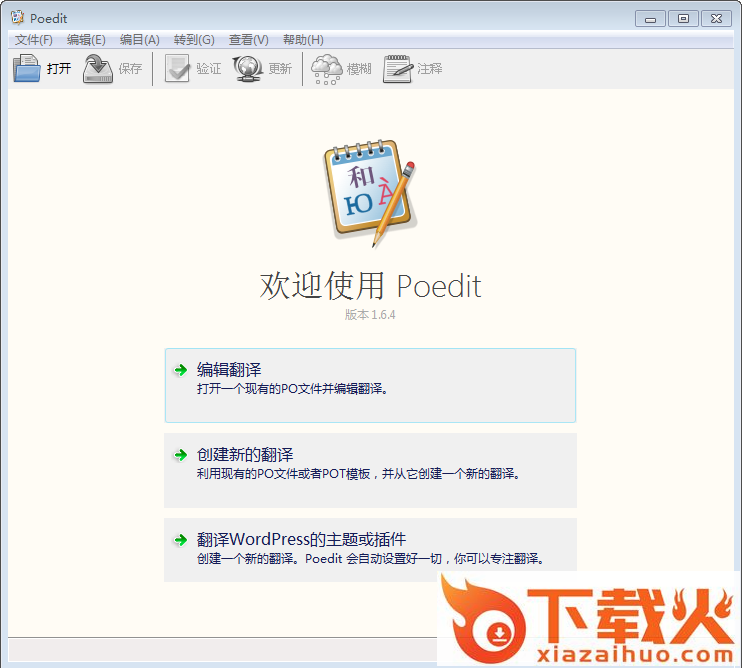
Task: Click the 更新 toolbar label
Action: [280, 69]
